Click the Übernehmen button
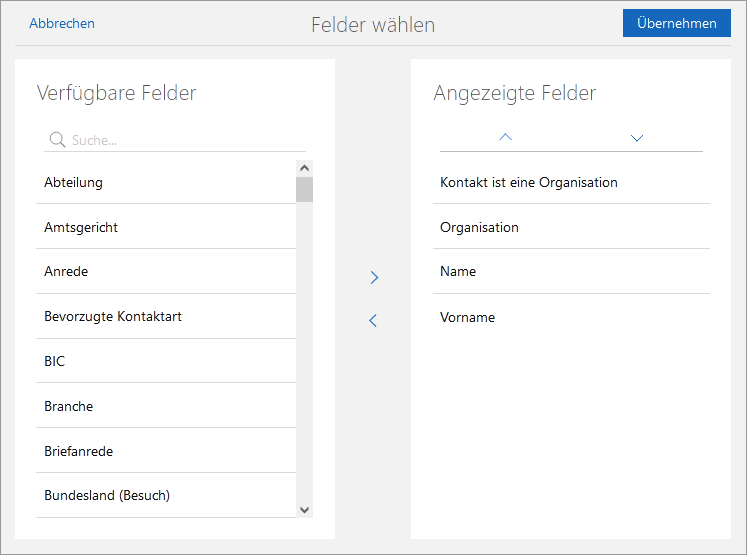747x555 pixels. coord(676,23)
